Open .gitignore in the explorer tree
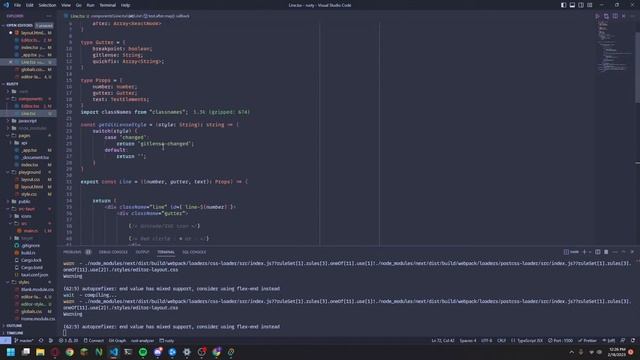640x360 pixels. (31, 246)
